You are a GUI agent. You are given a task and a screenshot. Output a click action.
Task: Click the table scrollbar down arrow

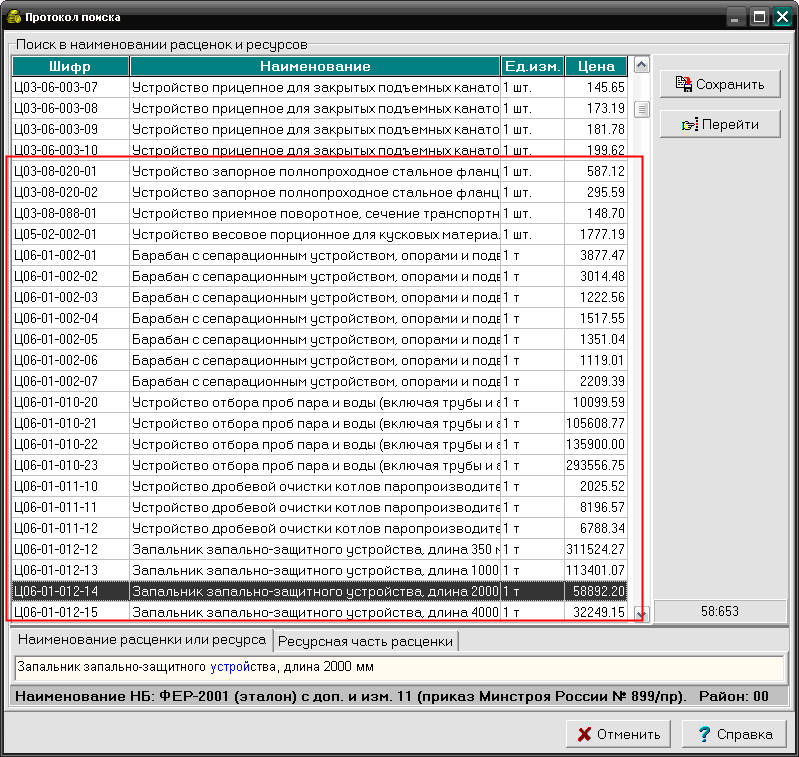642,614
